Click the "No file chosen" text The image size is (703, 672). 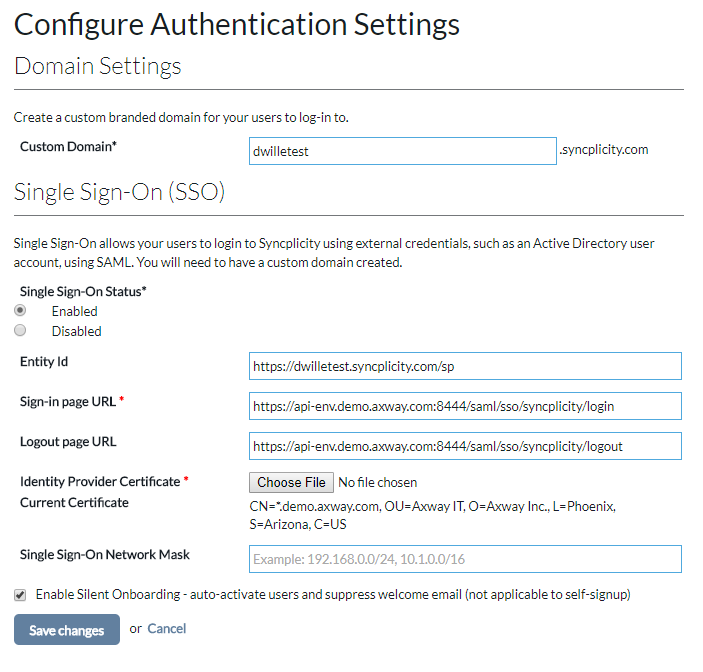coord(378,482)
